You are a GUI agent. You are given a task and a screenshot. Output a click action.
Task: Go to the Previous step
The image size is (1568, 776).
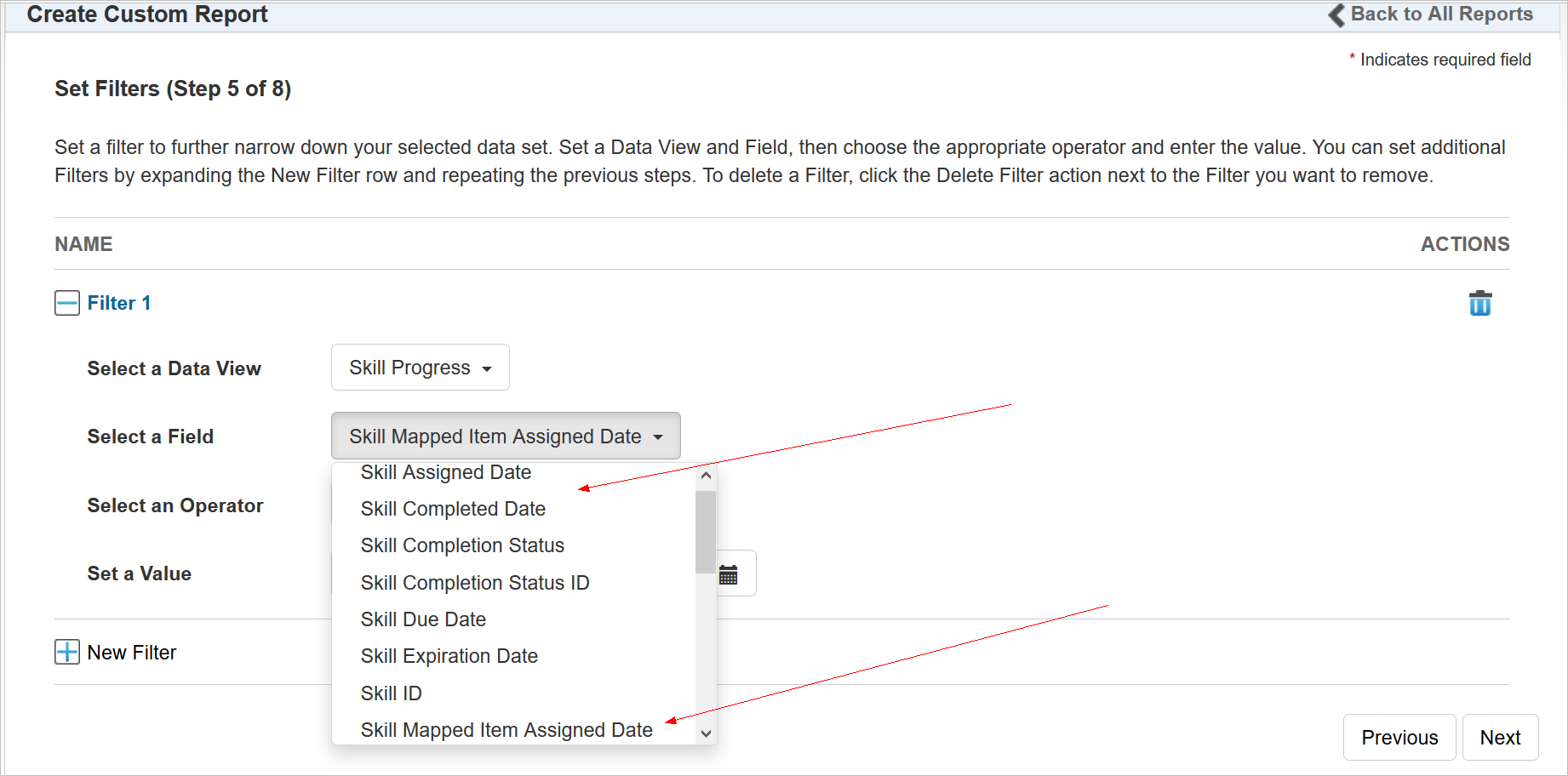(1399, 737)
